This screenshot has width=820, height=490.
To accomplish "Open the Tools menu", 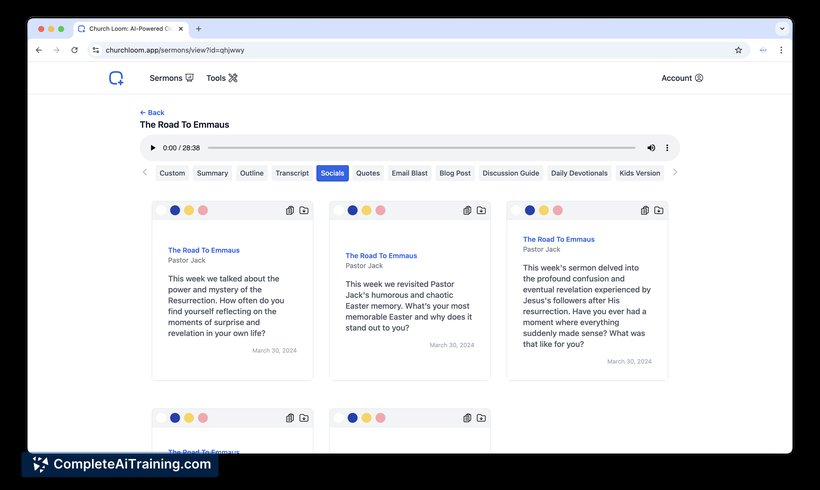I will (x=222, y=78).
